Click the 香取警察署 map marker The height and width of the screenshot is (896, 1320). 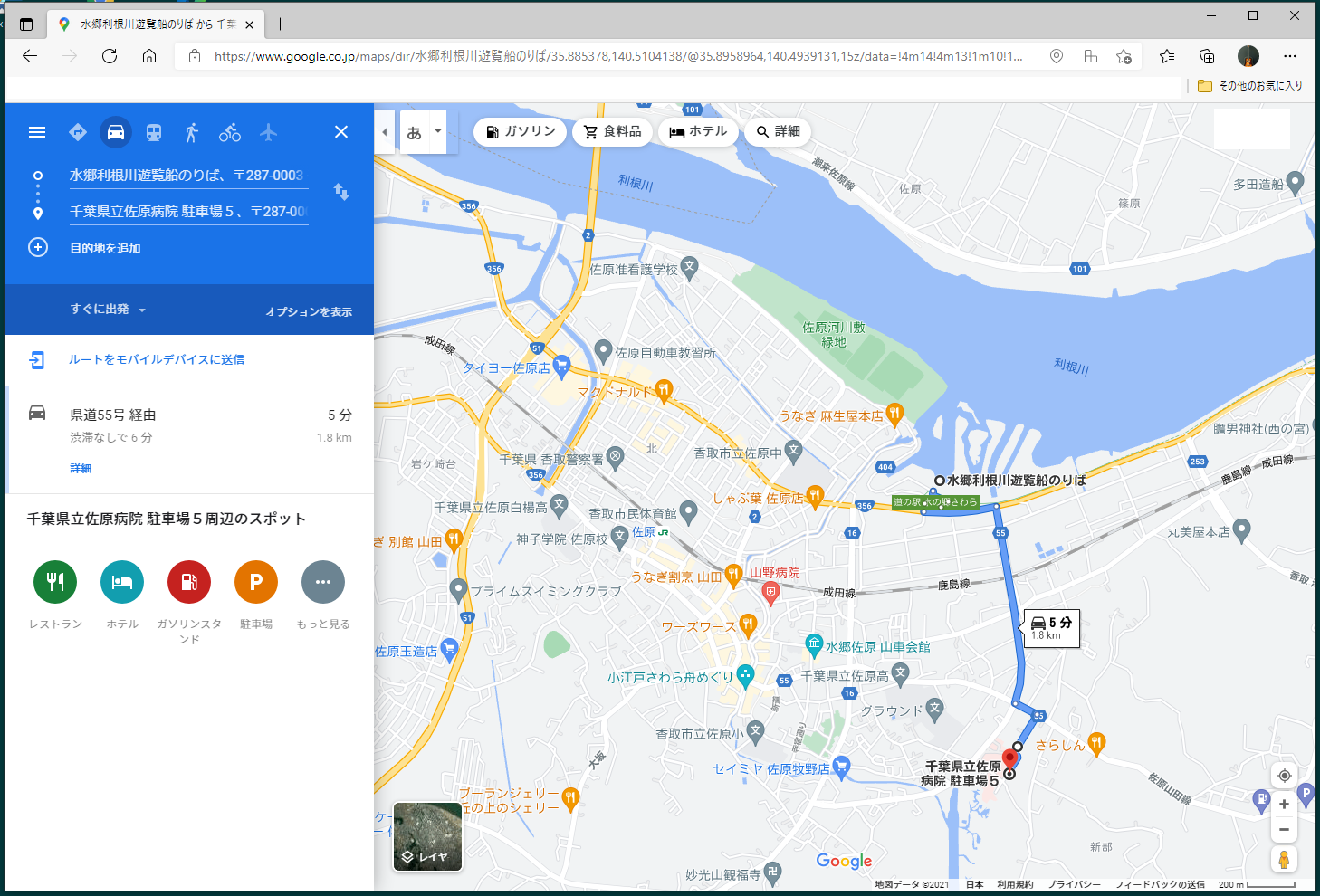click(616, 457)
